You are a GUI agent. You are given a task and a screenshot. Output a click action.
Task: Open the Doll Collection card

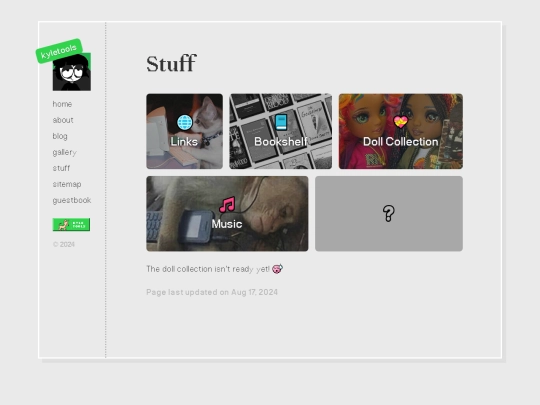click(x=401, y=131)
